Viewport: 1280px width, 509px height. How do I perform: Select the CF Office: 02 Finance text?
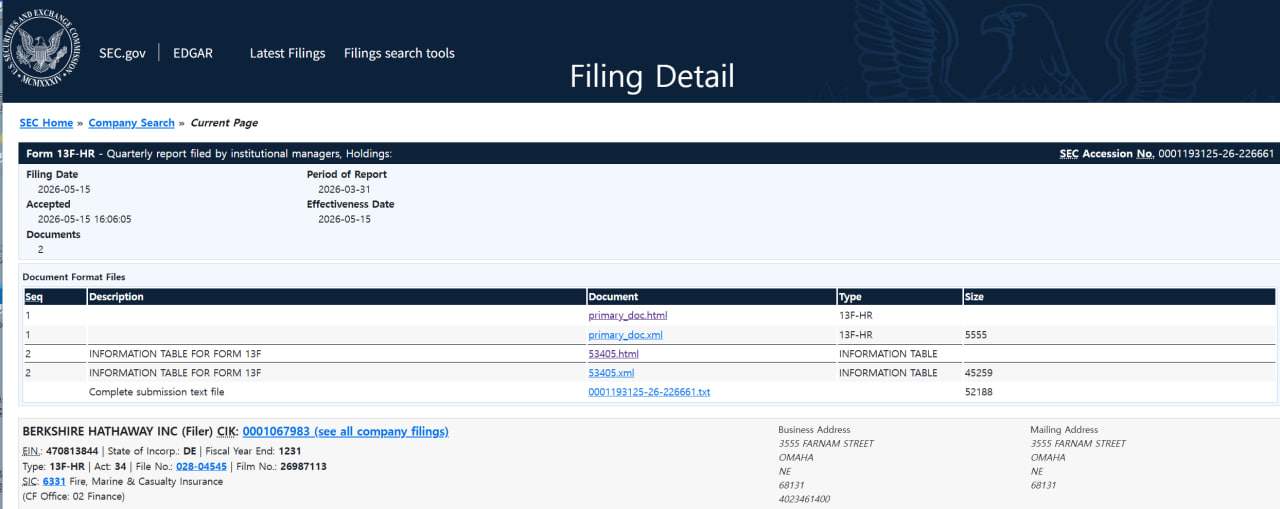point(74,497)
